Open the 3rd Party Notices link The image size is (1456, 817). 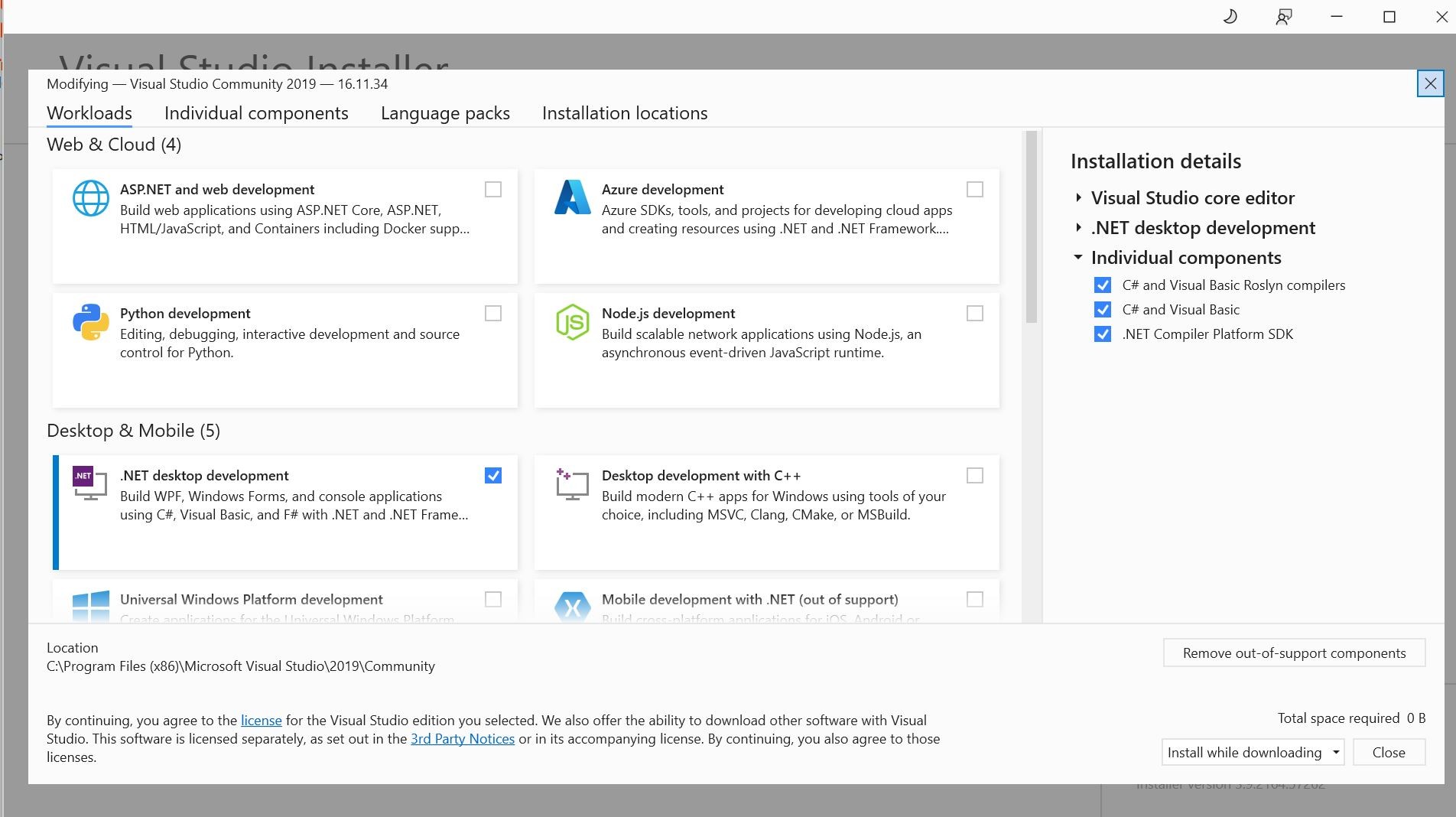(463, 739)
